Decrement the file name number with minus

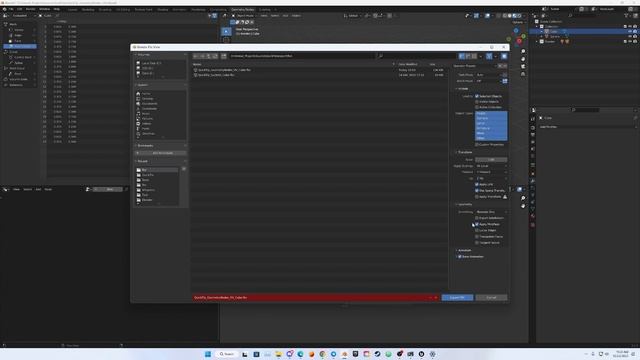[431, 298]
